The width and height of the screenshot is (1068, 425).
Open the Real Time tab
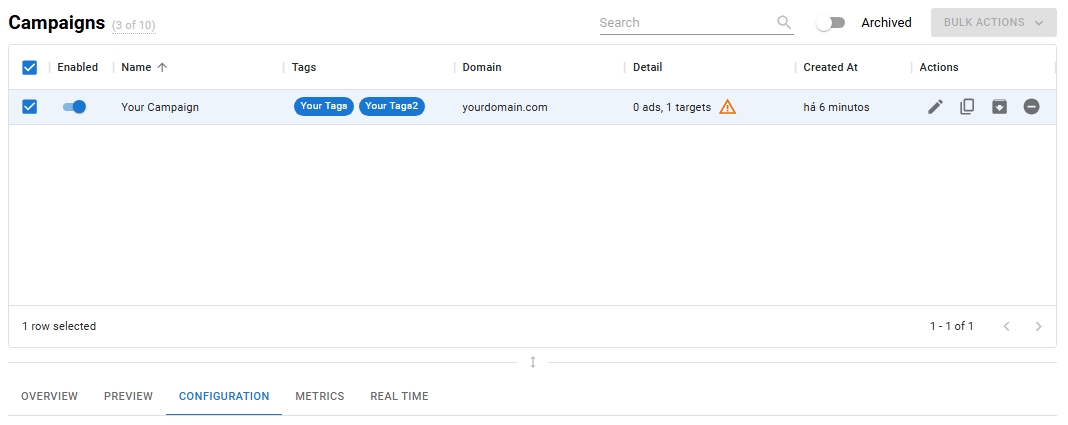[x=399, y=397]
